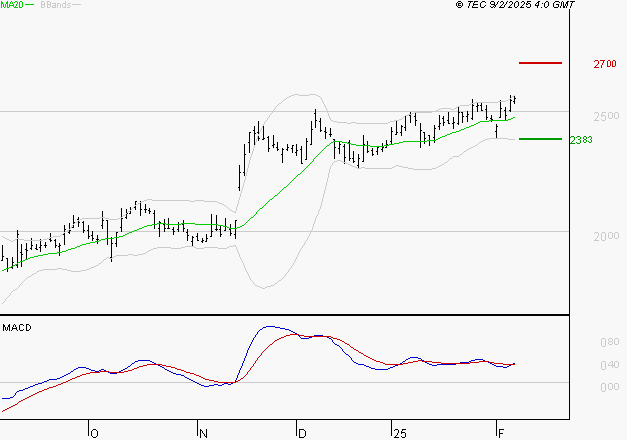Click the 040 MACD axis value
This screenshot has width=627, height=440.
610,365
